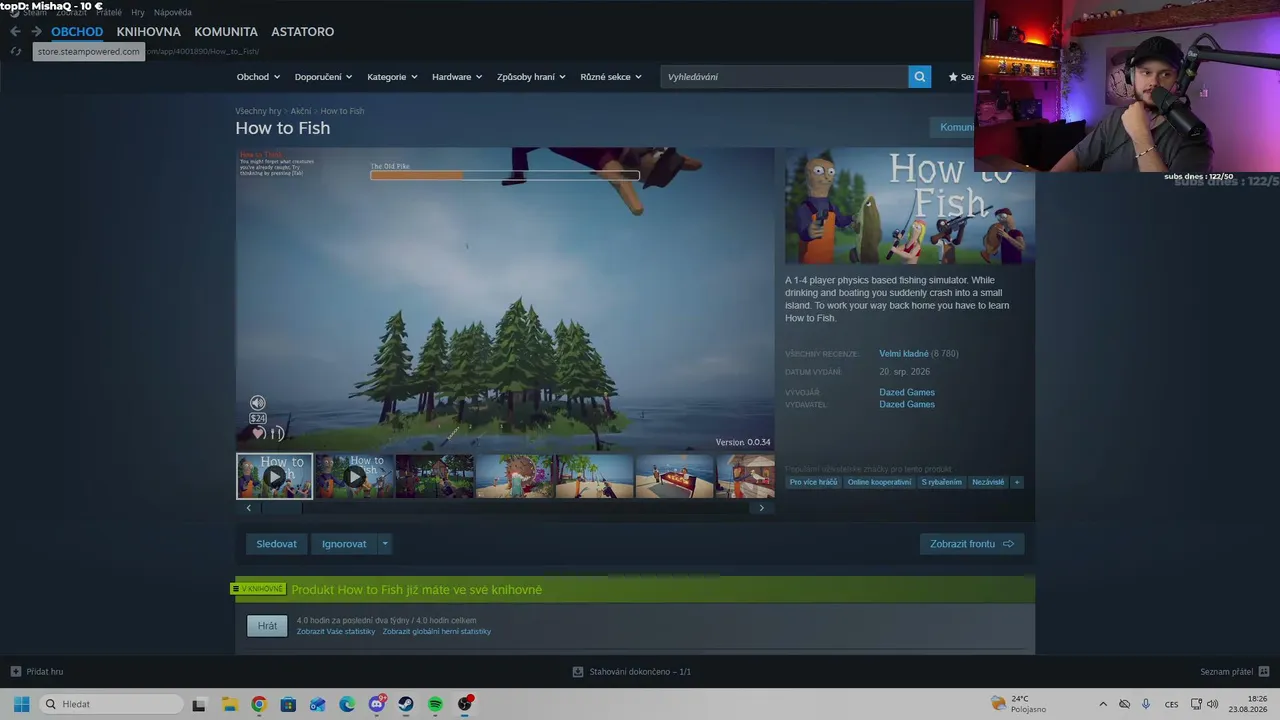Switch to the KOMUNITA tab
This screenshot has height=720, width=1280.
point(226,32)
